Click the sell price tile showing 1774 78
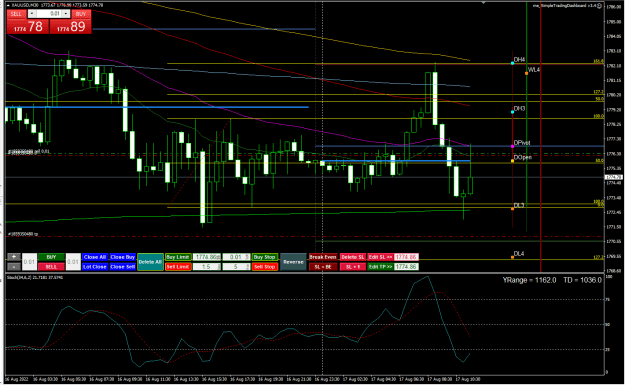 (28, 27)
